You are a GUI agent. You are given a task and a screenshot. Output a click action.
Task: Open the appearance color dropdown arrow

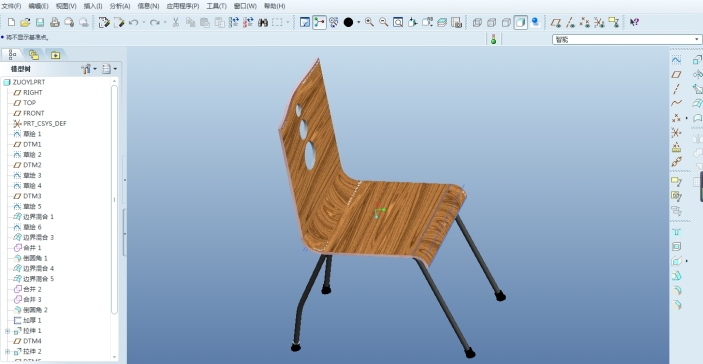pos(359,22)
